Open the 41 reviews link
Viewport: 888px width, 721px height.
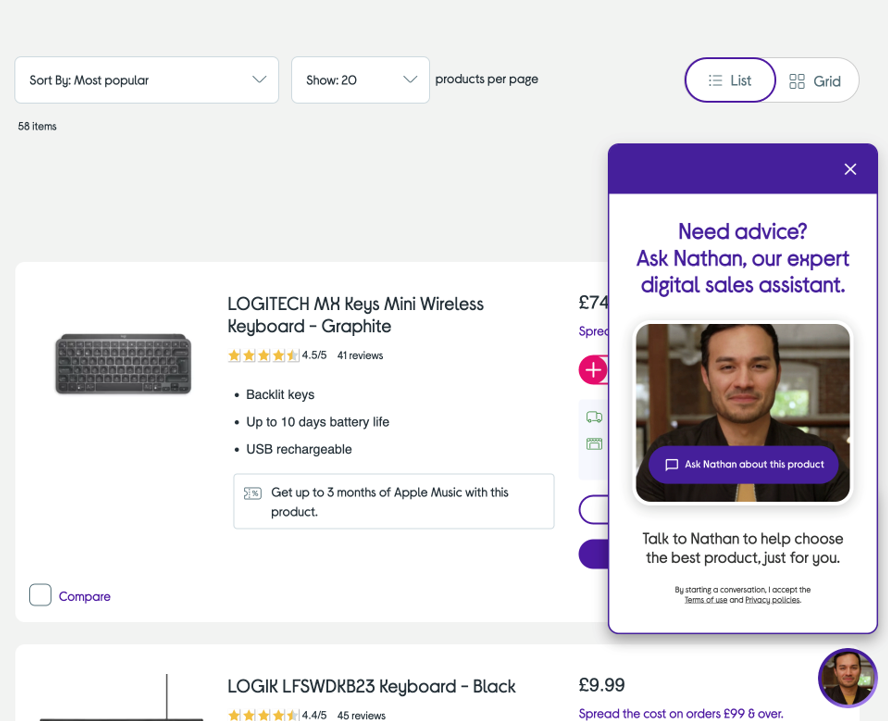360,356
